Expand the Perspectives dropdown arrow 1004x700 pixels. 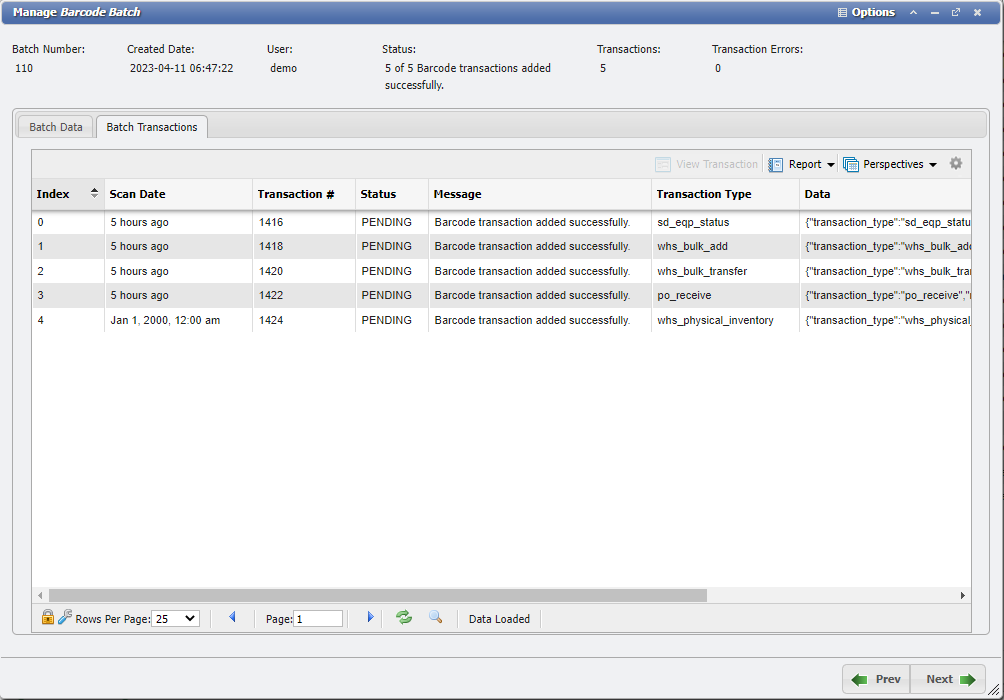coord(932,163)
